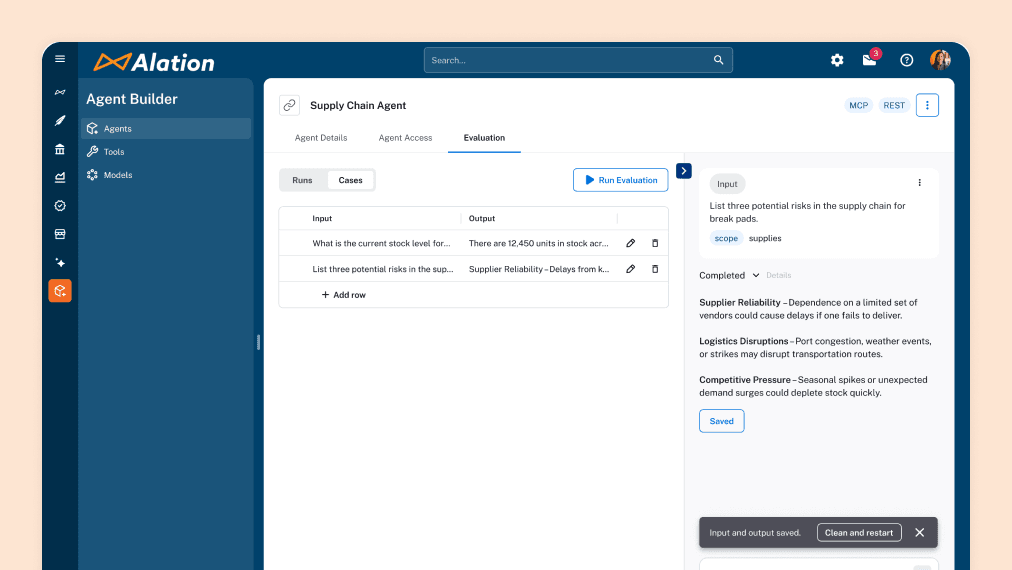The image size is (1012, 570).
Task: Dismiss the 'Input and output saved' notification
Action: (919, 533)
